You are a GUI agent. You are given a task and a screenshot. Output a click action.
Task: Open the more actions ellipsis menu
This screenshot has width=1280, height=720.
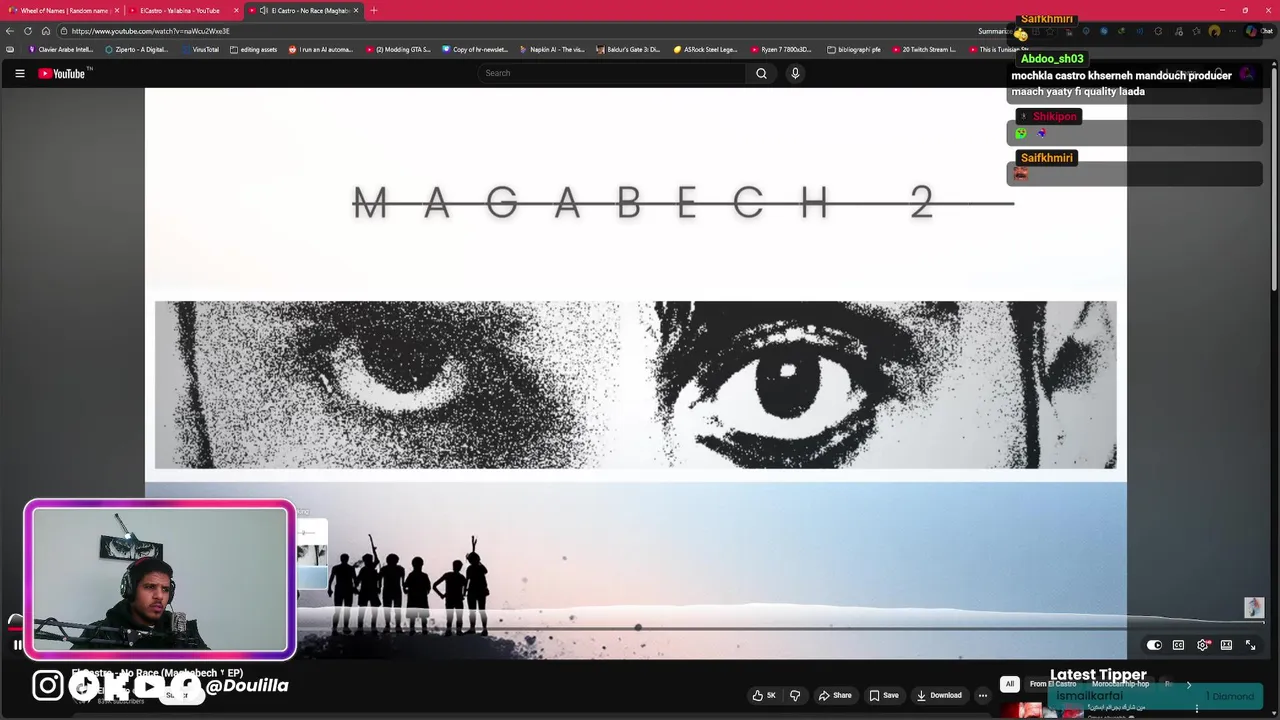983,695
